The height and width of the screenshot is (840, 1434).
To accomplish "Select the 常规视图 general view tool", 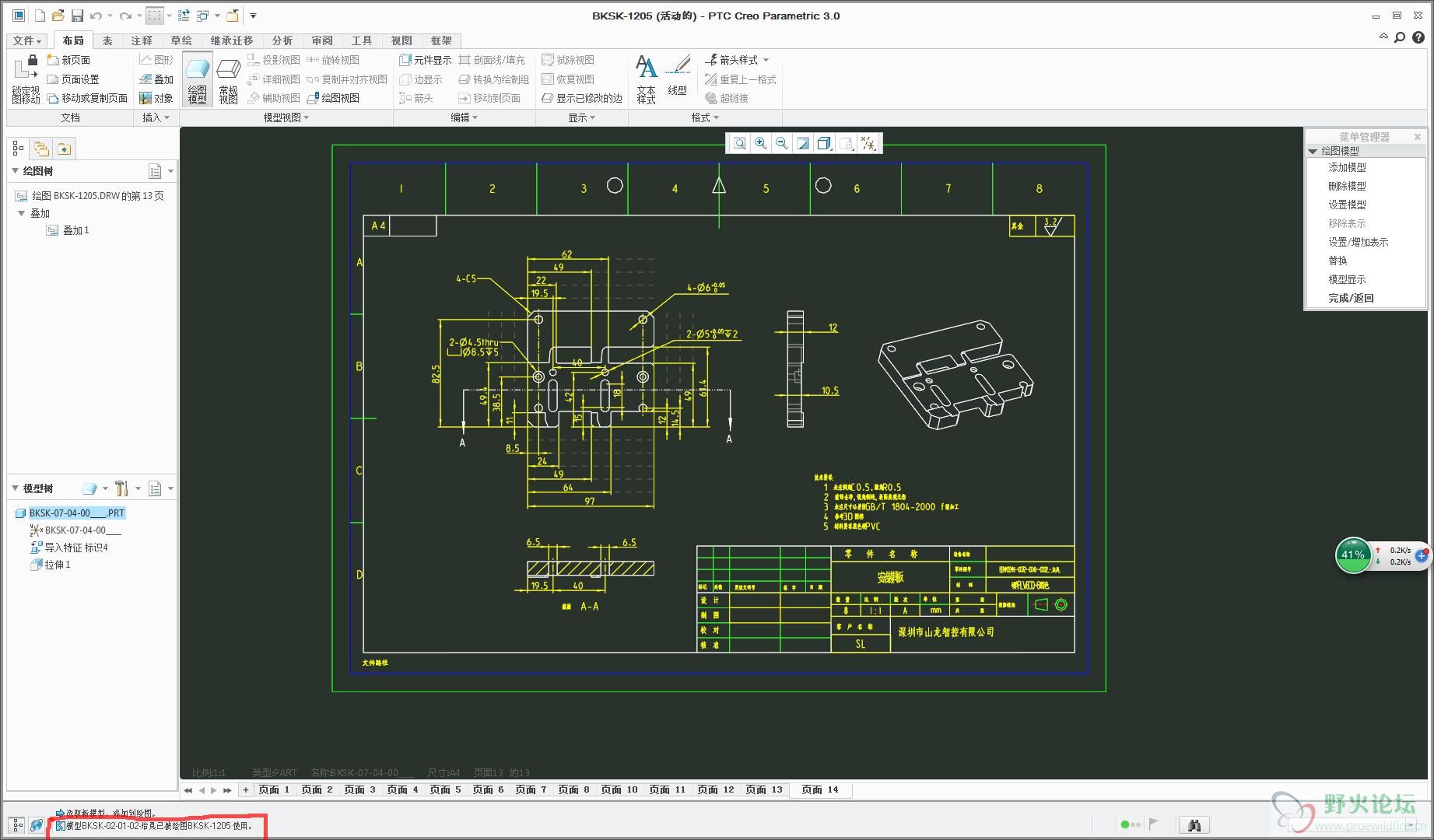I will click(x=229, y=81).
